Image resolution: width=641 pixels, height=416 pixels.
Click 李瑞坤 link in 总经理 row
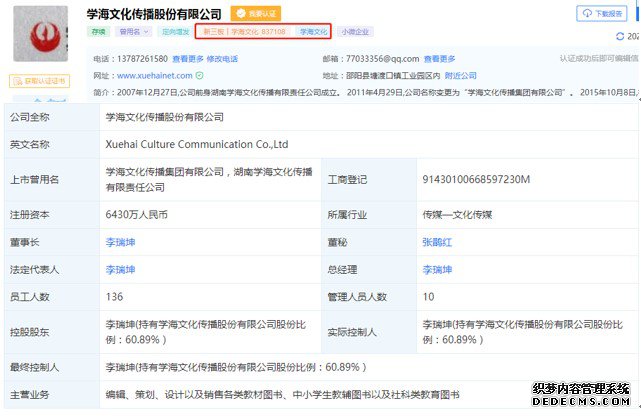click(x=437, y=270)
